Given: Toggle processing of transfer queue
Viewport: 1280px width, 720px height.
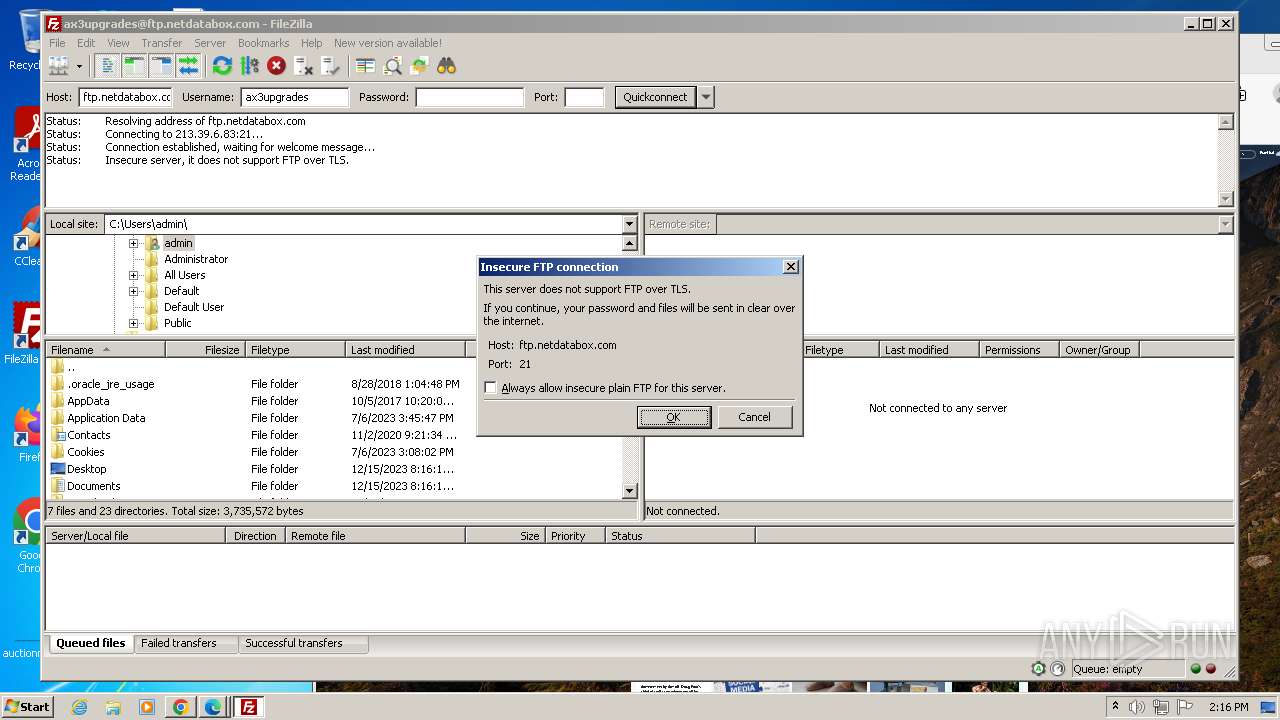Looking at the screenshot, I should point(249,66).
